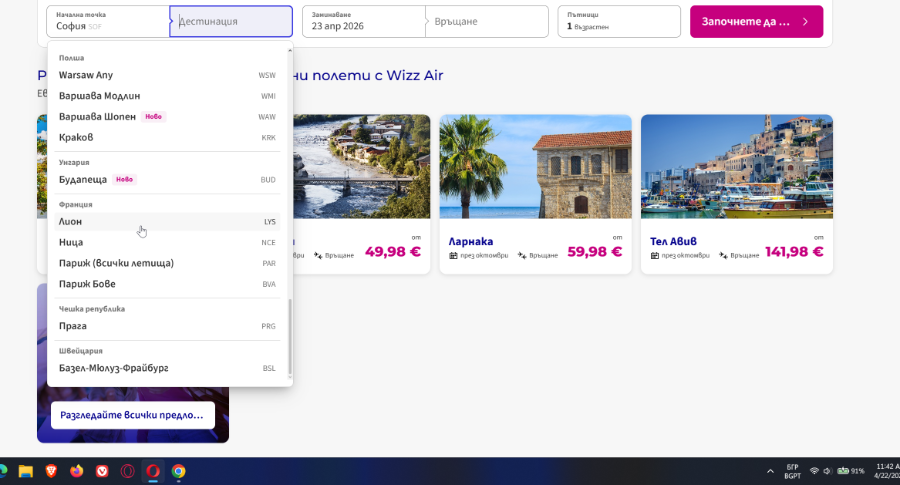900x485 pixels.
Task: Select Варшава Модлин destination
Action: (167, 96)
